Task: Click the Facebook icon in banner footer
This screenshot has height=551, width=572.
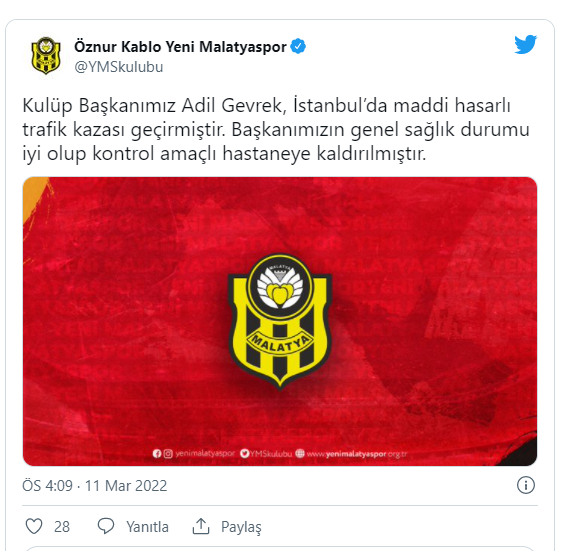Action: (157, 454)
